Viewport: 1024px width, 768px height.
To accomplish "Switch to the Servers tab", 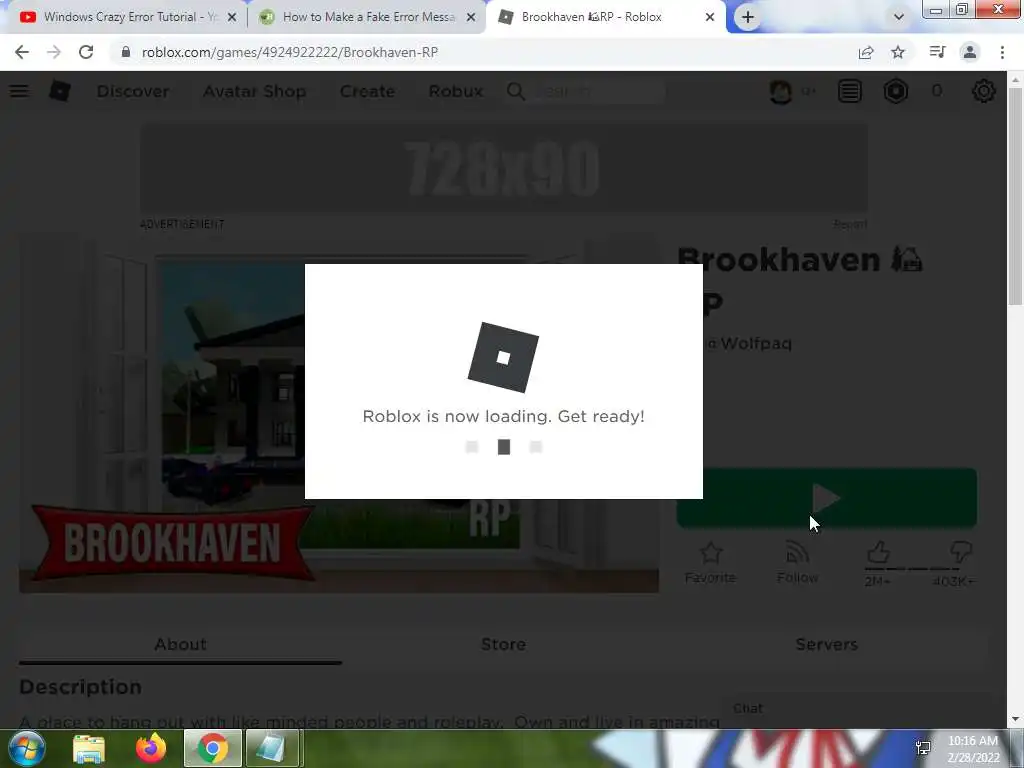I will click(826, 645).
